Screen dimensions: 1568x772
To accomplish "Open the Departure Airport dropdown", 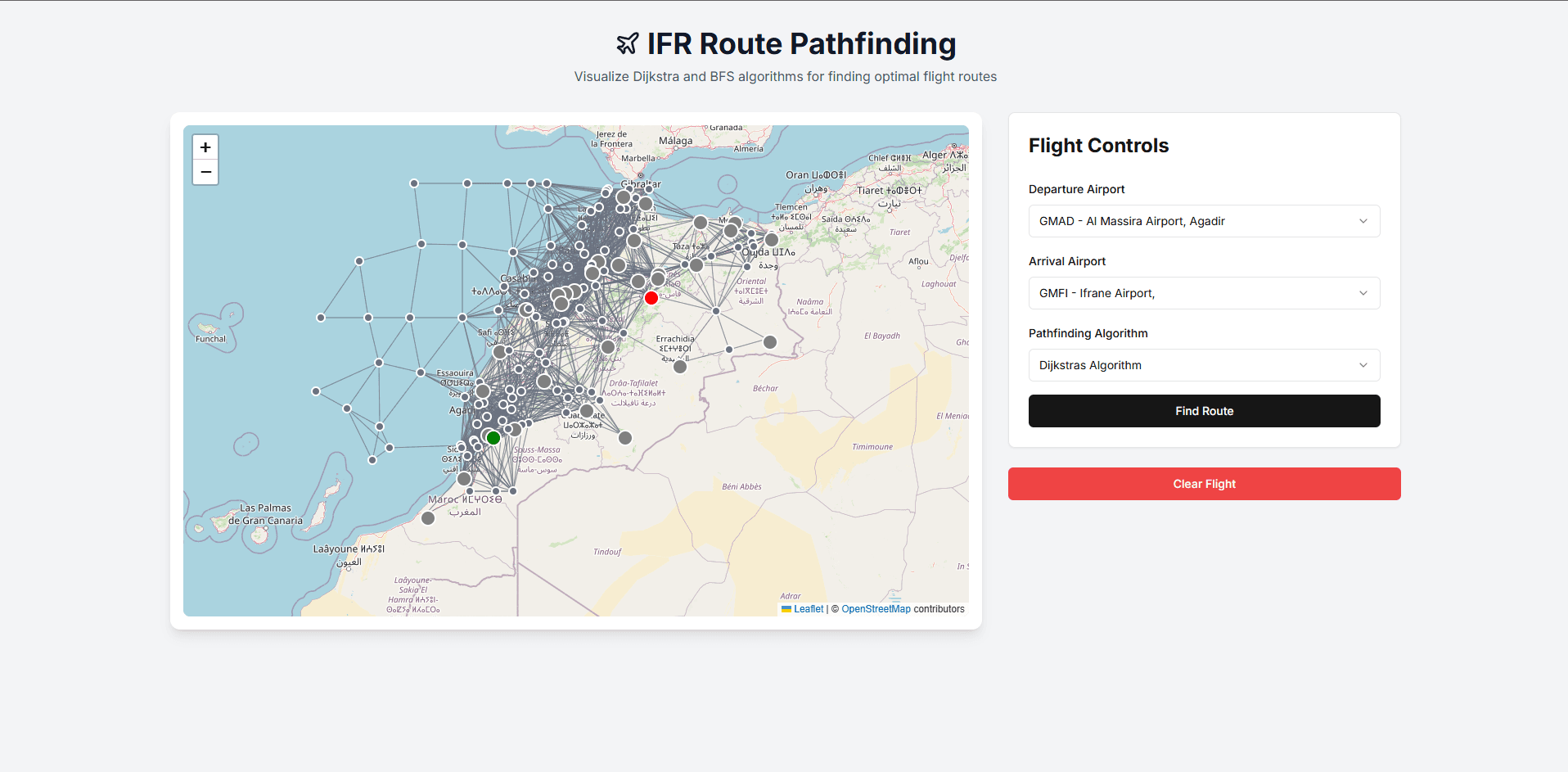I will (1204, 221).
